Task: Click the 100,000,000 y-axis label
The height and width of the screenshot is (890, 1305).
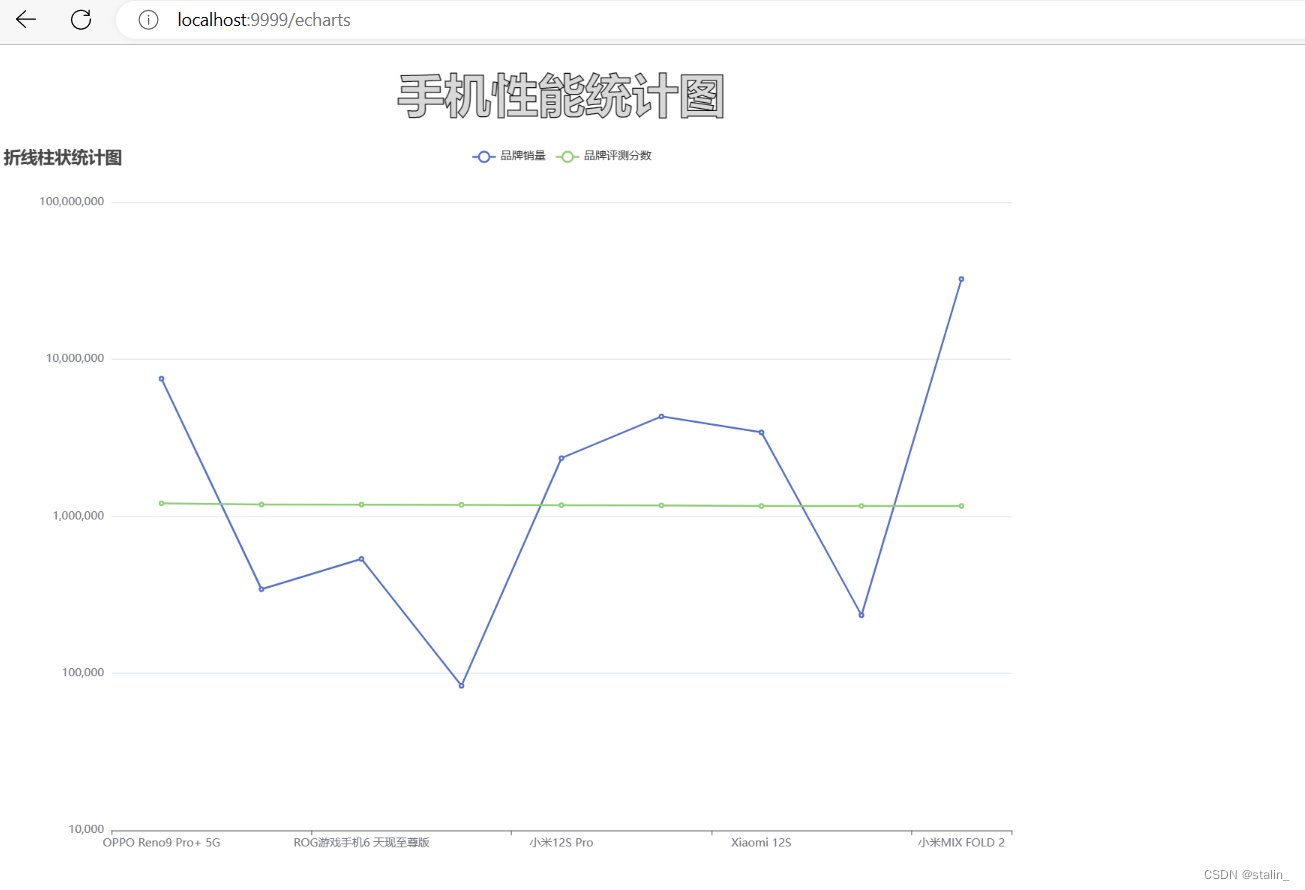Action: [72, 202]
